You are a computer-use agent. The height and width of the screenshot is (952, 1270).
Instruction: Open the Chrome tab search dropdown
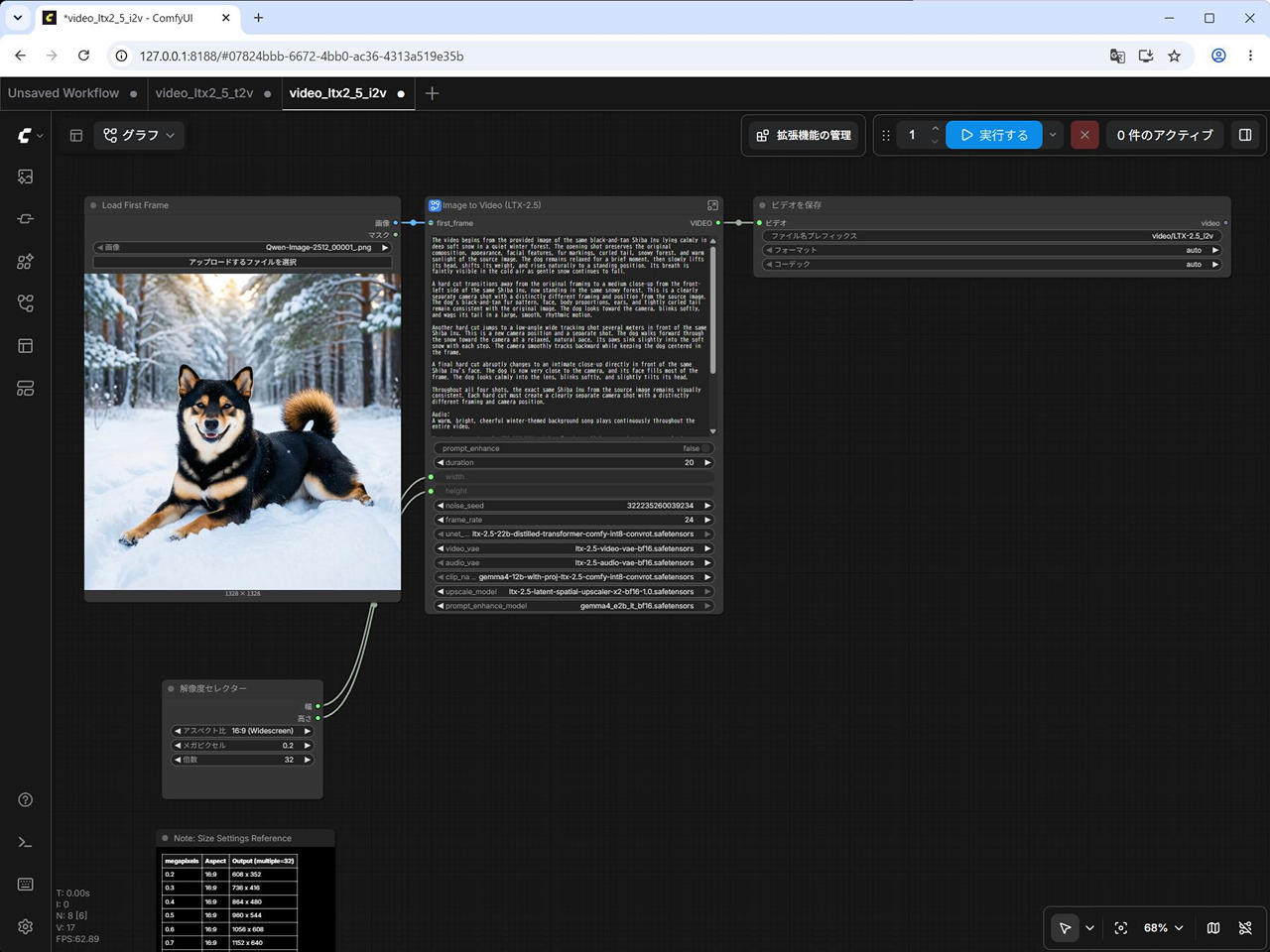point(18,18)
